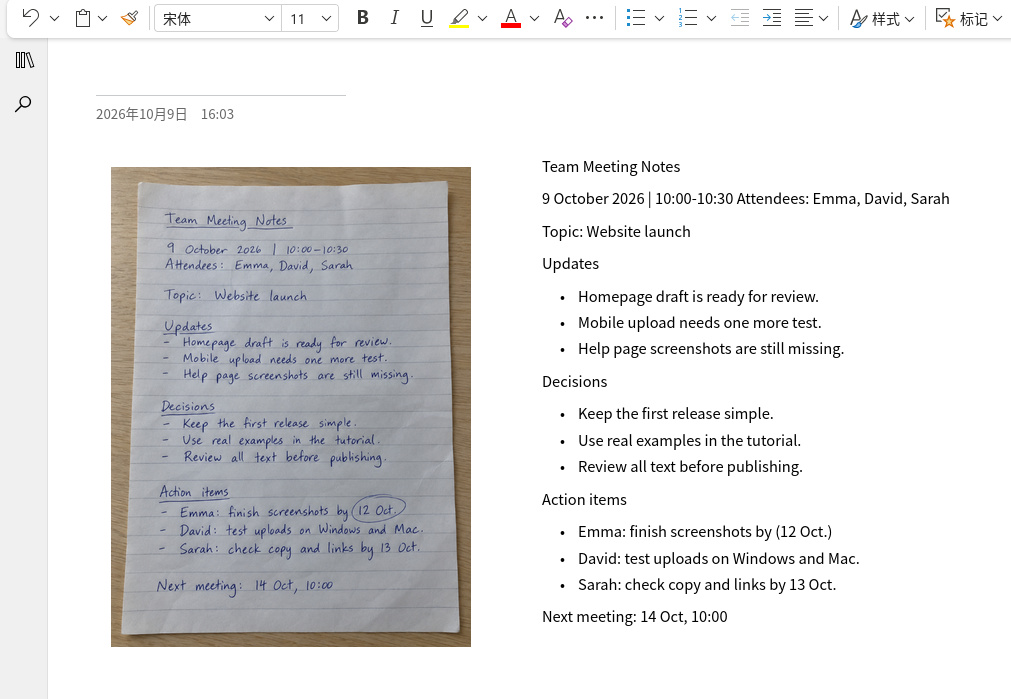Click 'Homepage draft is ready for review.'
The width and height of the screenshot is (1011, 699).
tap(698, 297)
